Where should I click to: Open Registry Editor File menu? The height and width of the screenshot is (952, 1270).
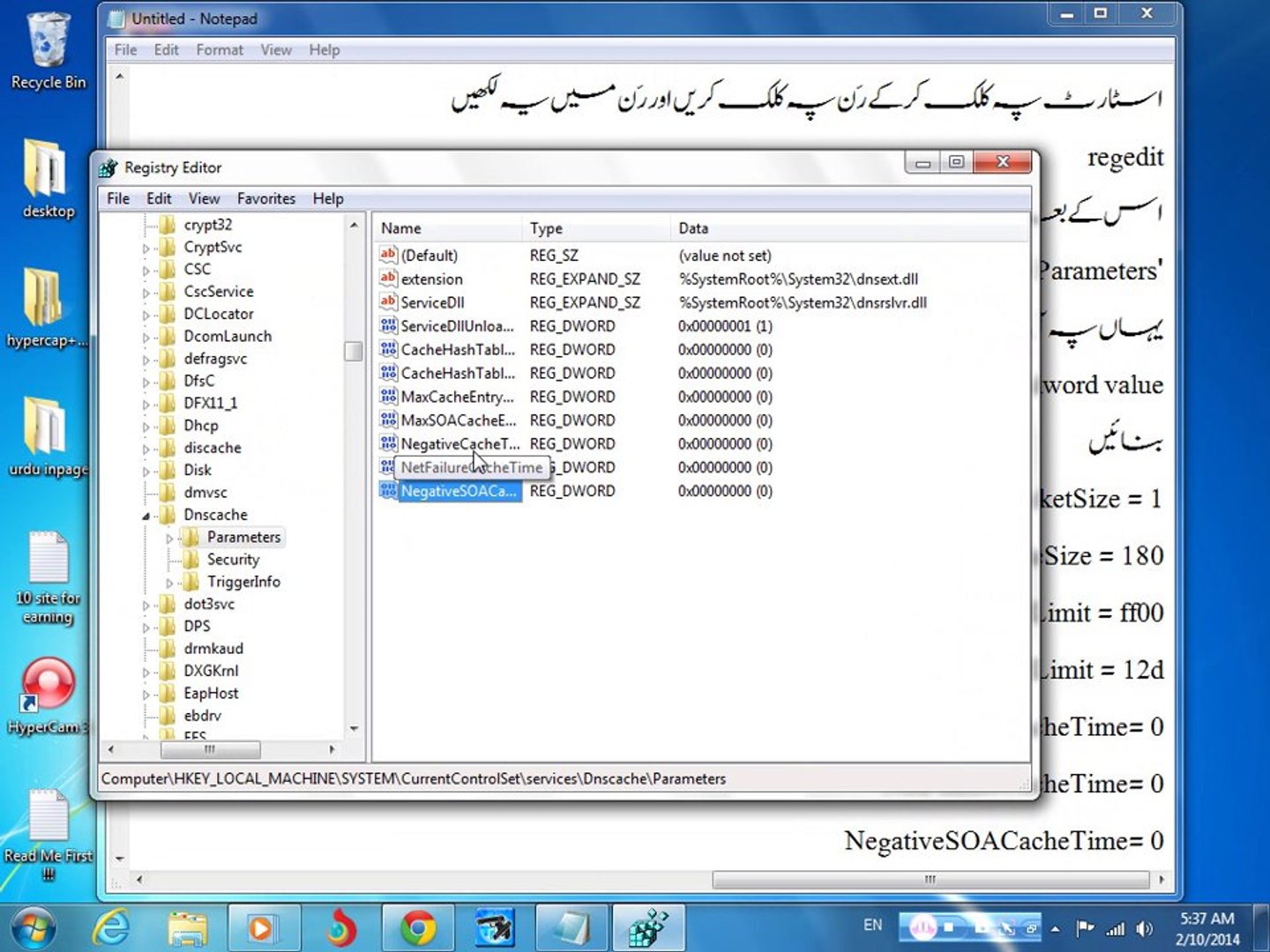coord(118,198)
